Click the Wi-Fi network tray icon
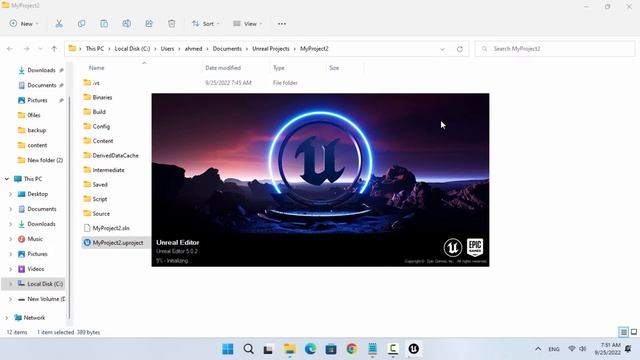640x360 pixels. point(571,349)
